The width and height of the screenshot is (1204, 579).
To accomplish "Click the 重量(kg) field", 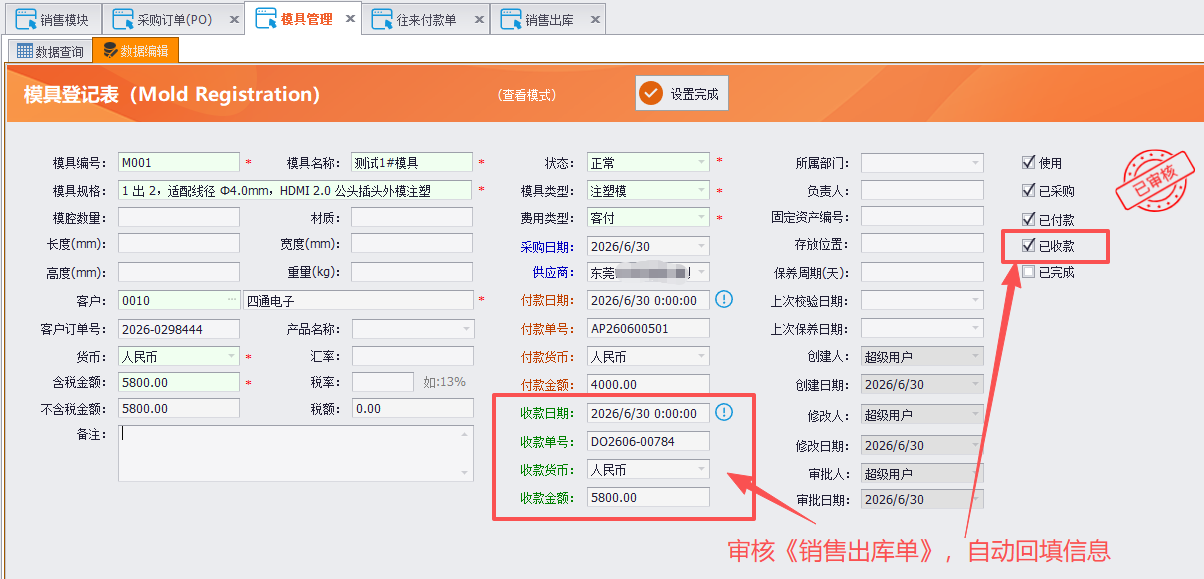I will tap(412, 272).
